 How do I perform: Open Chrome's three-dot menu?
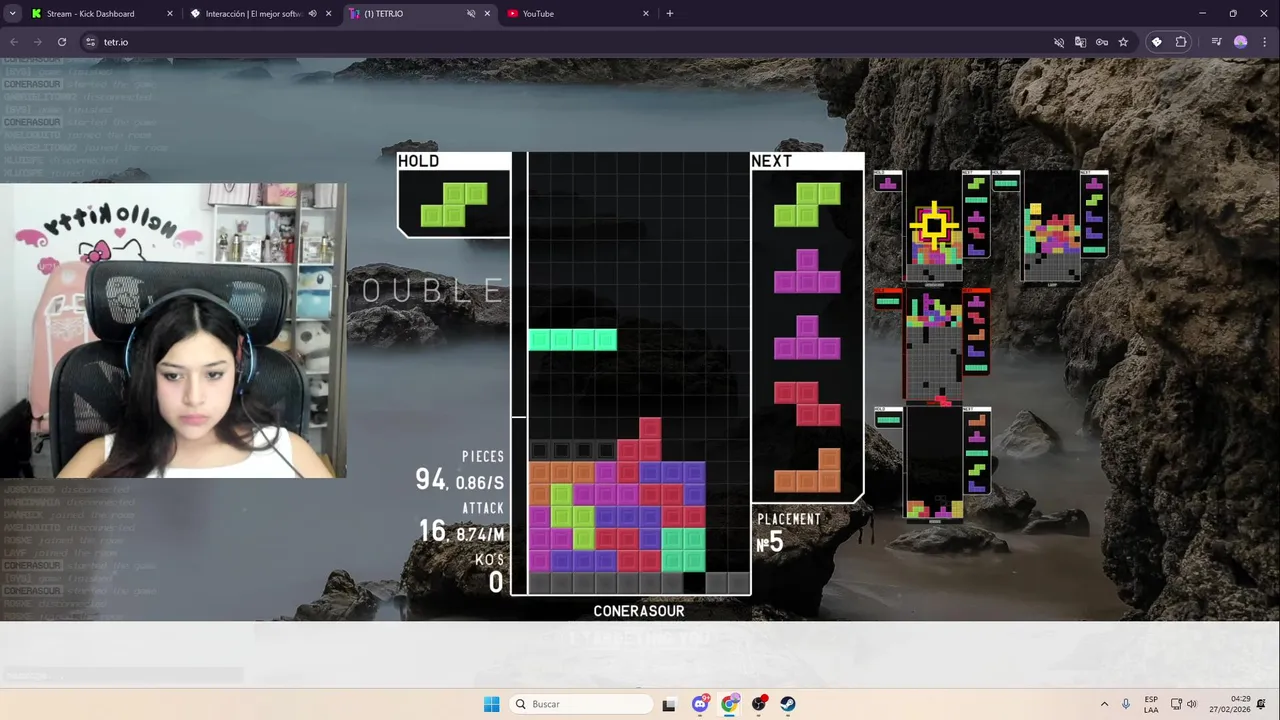[1264, 42]
